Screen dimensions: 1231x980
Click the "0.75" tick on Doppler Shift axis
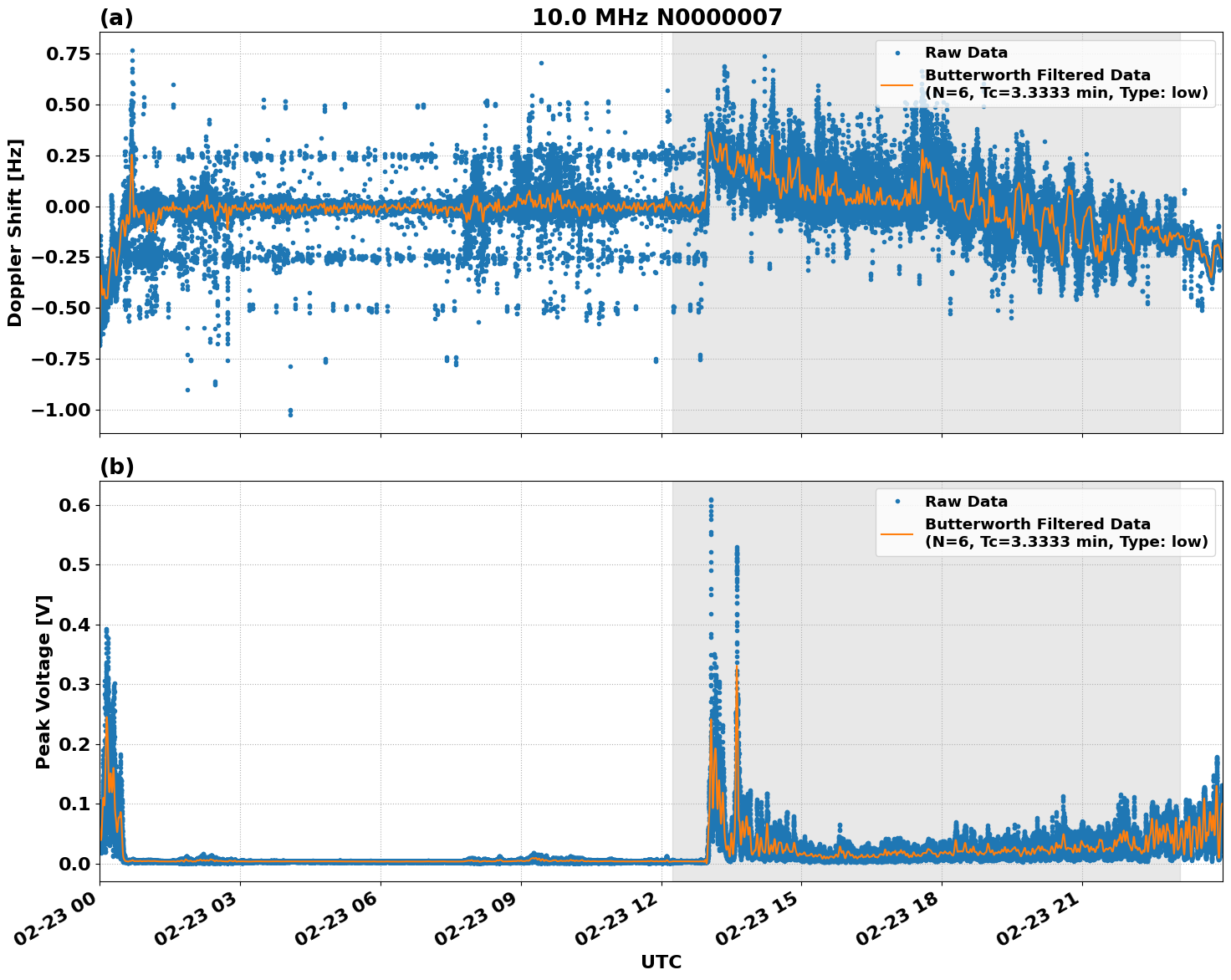click(x=67, y=54)
